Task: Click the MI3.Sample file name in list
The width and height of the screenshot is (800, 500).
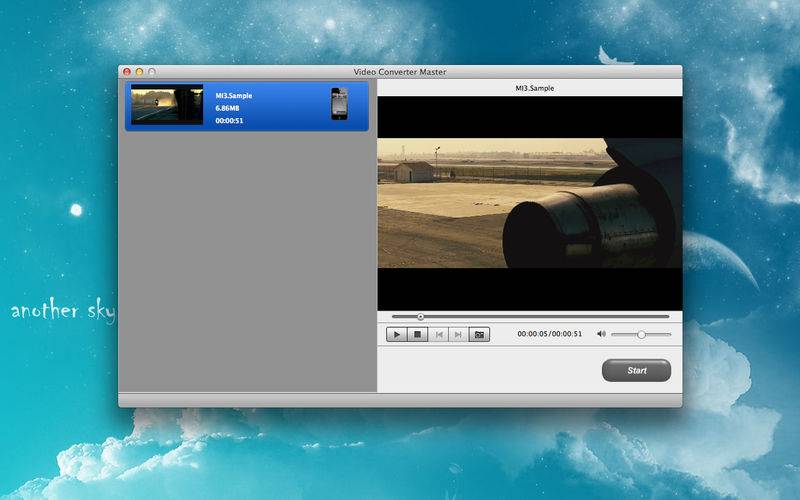Action: pos(234,95)
